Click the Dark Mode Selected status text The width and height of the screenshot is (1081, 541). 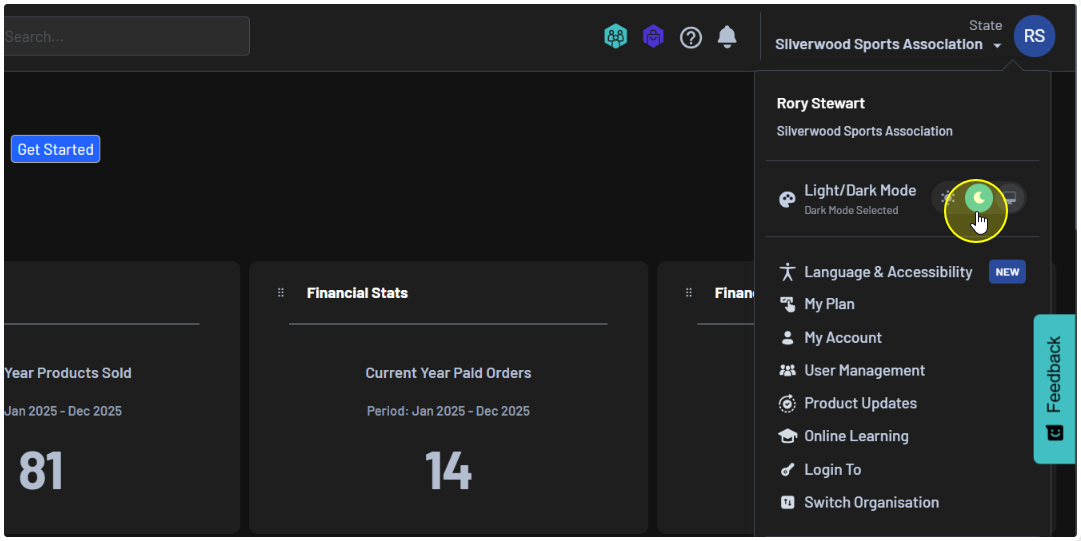851,210
